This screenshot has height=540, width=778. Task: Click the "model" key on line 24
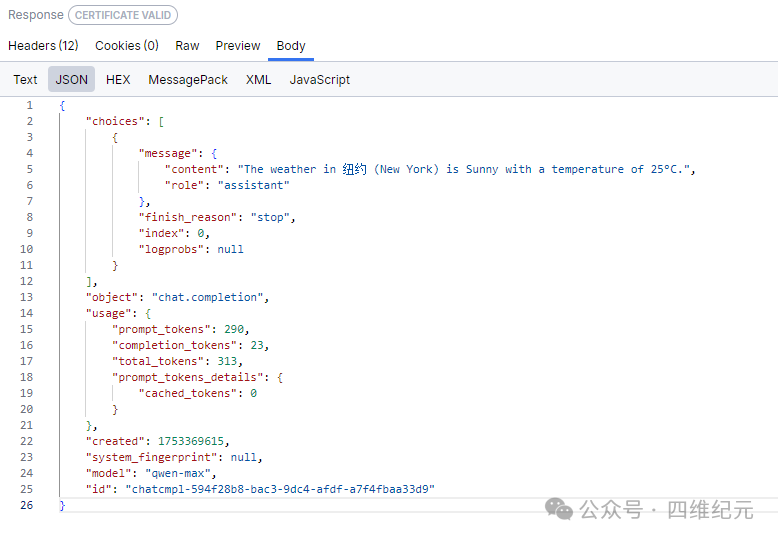pos(109,473)
